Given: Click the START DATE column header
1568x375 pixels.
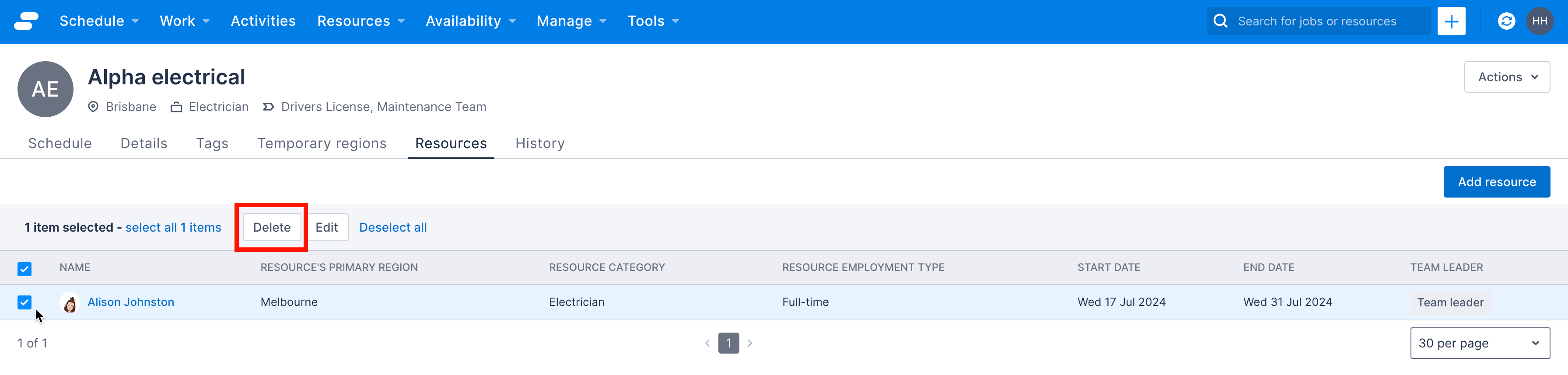Looking at the screenshot, I should tap(1109, 267).
